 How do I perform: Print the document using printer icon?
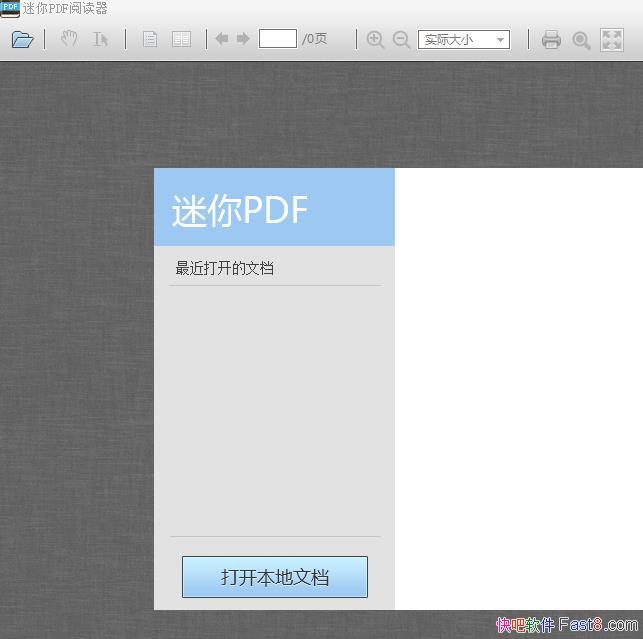point(551,40)
